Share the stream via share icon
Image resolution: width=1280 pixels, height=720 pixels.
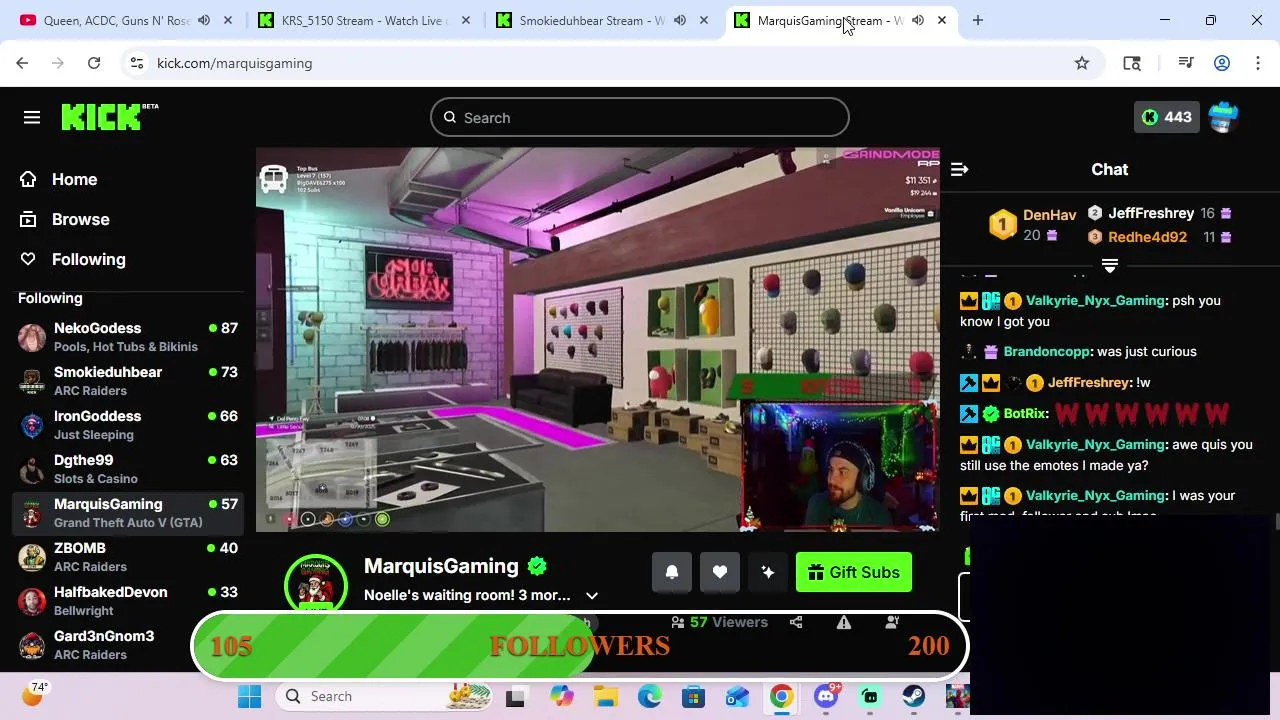tap(796, 622)
